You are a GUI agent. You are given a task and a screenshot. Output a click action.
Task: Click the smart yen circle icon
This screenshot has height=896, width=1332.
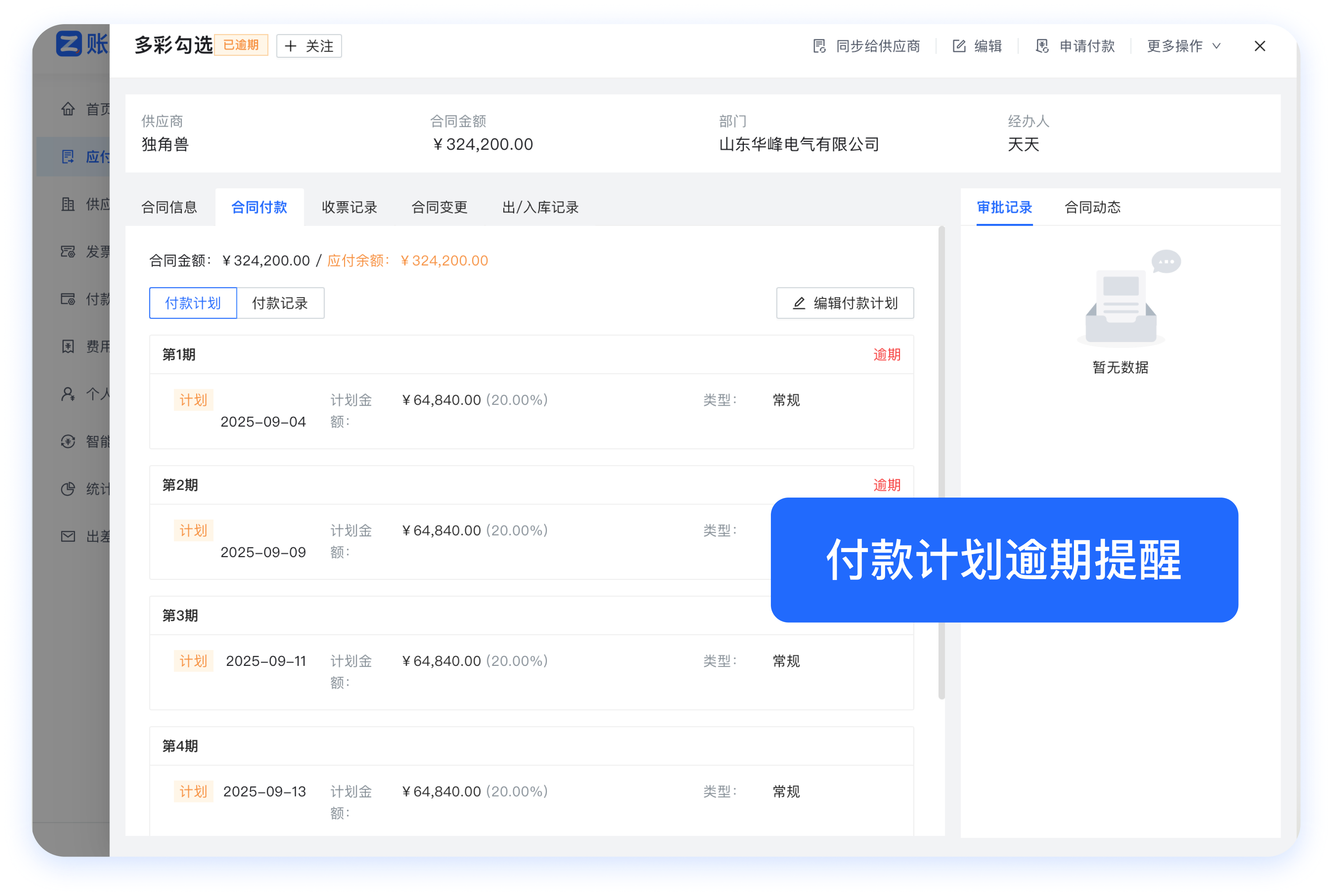[68, 442]
